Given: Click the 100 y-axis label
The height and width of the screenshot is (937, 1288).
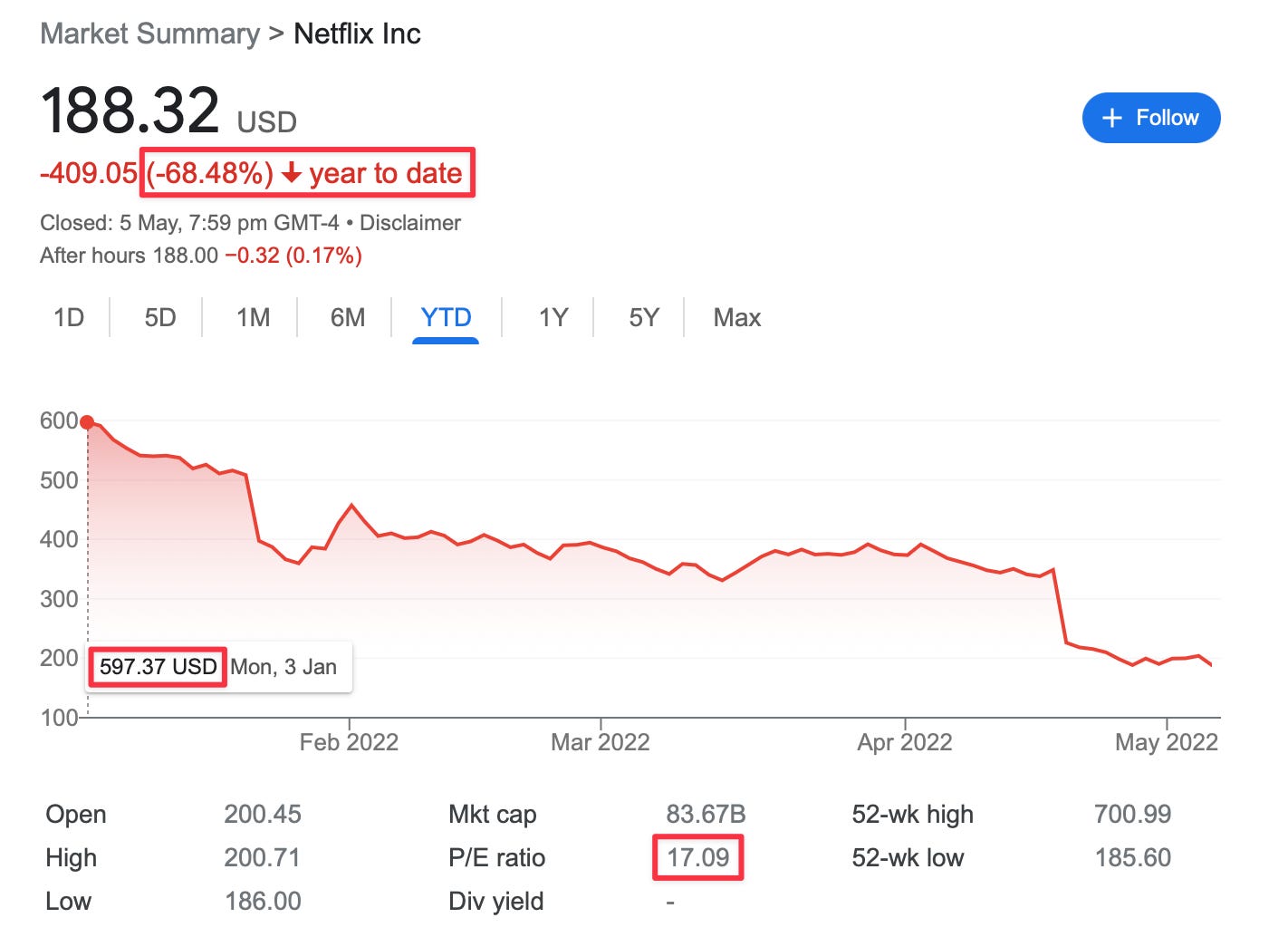Looking at the screenshot, I should (60, 718).
